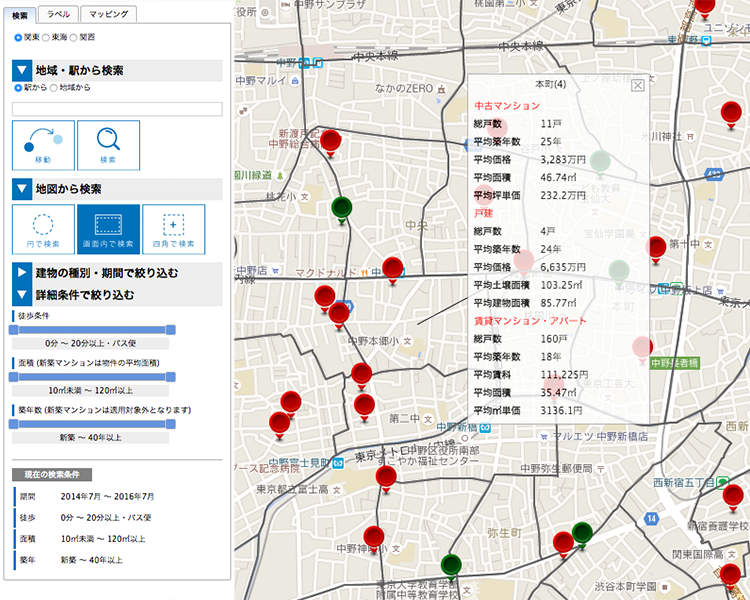The image size is (750, 600).
Task: Select the 画面内で検索 screen search tool
Action: pos(109,229)
